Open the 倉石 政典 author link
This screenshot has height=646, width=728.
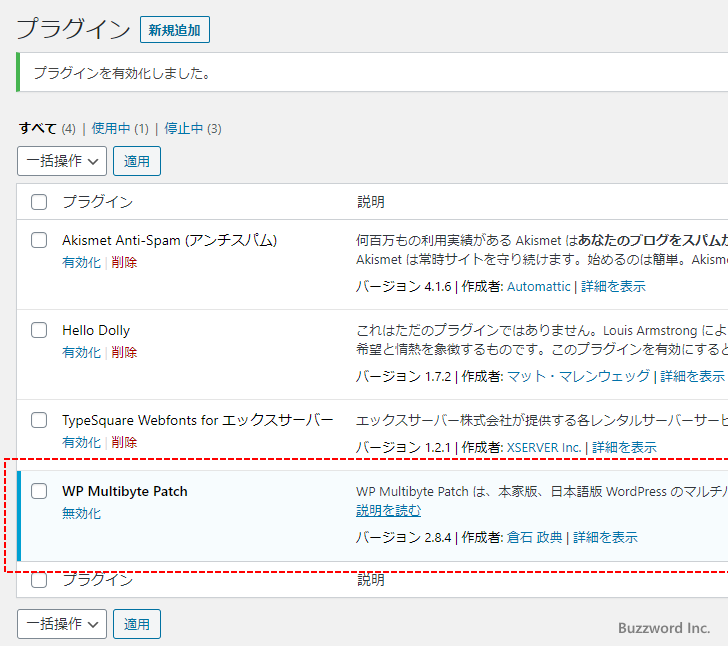(534, 537)
